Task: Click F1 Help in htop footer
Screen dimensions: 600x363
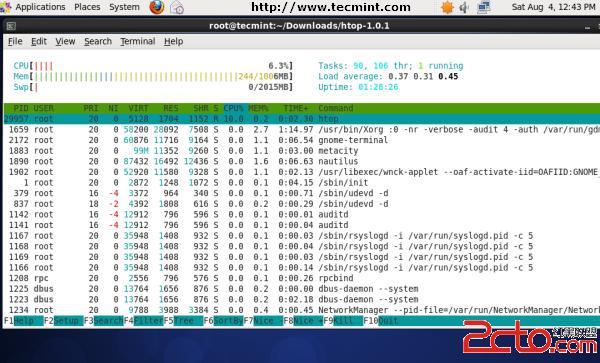Action: pyautogui.click(x=23, y=321)
